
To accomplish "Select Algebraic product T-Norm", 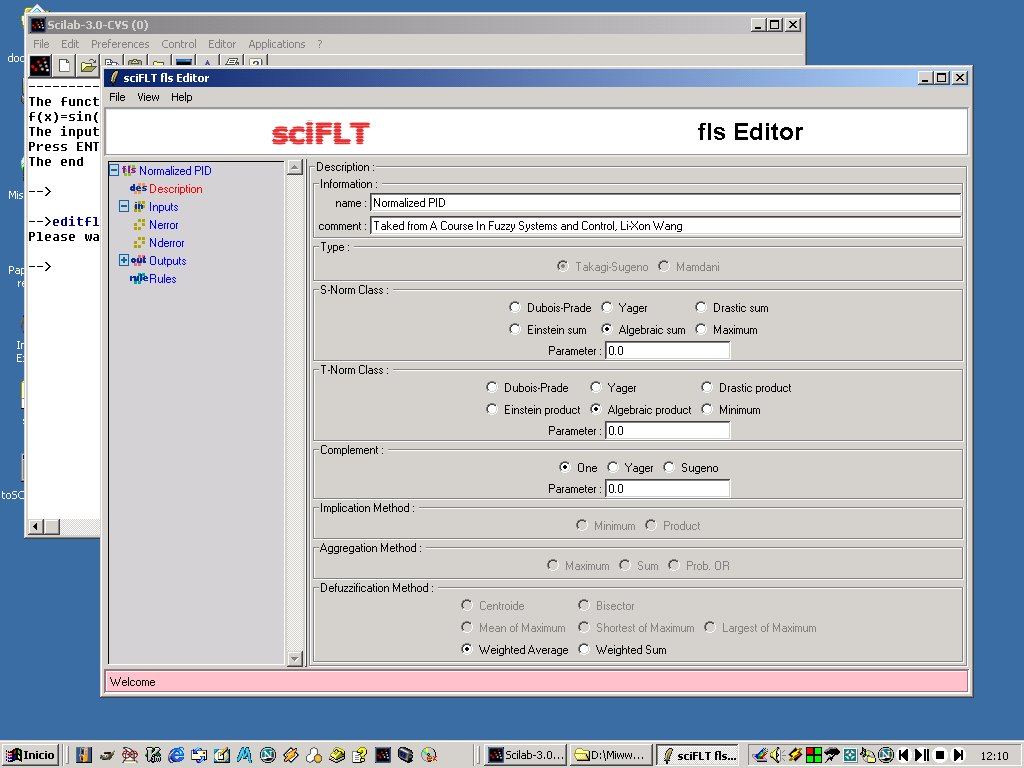I will (596, 410).
